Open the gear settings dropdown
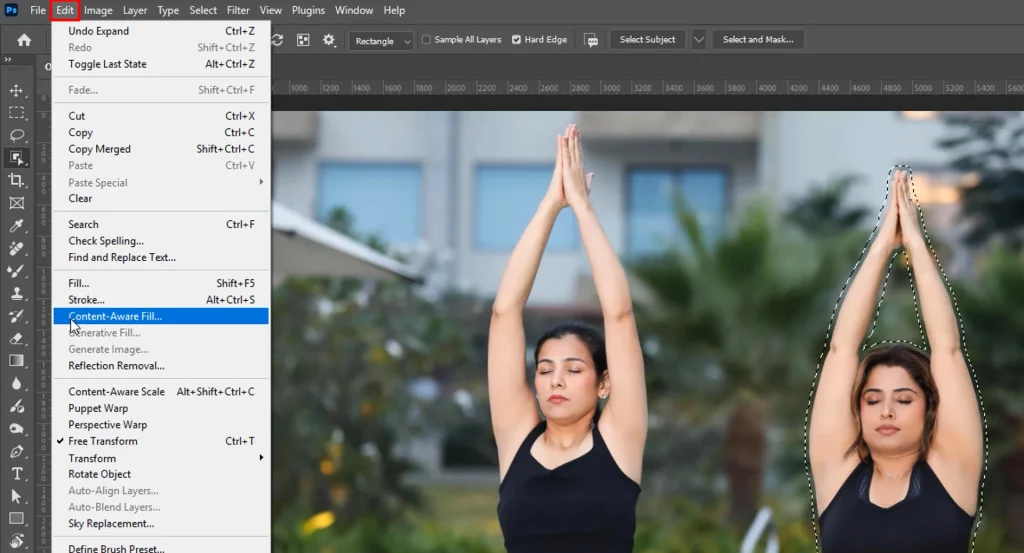 (329, 40)
